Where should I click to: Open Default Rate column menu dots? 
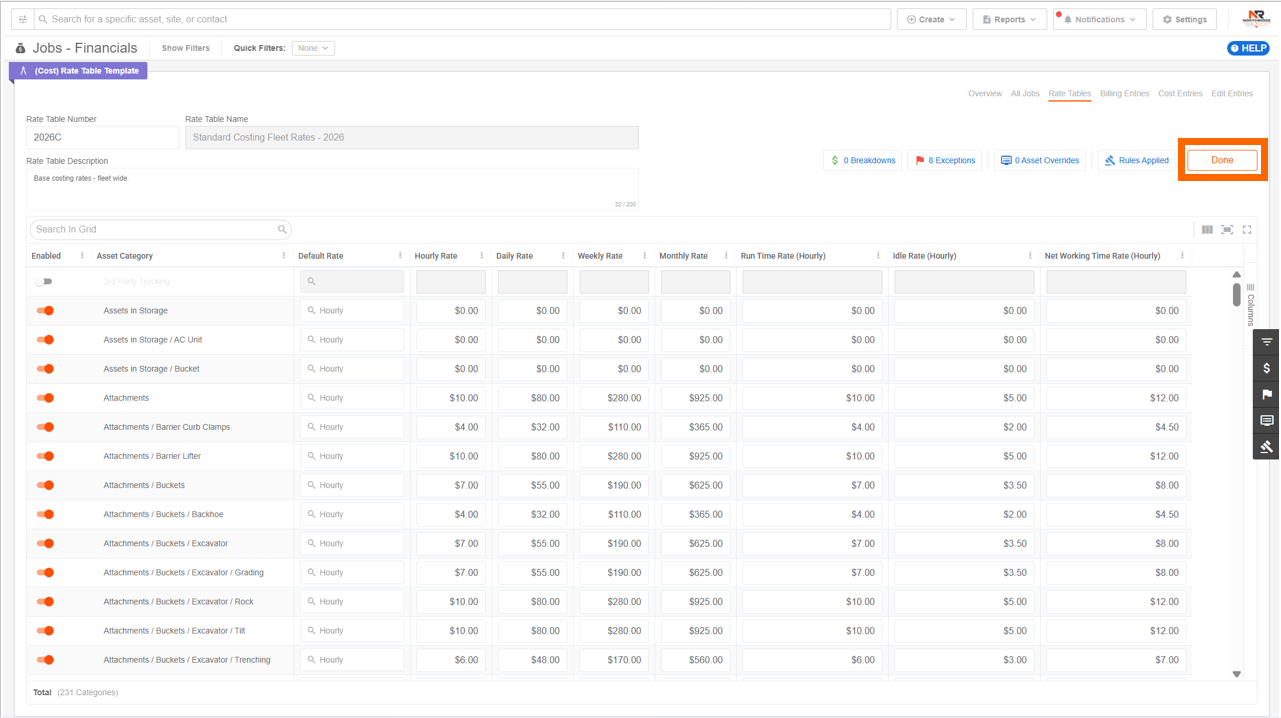point(400,256)
